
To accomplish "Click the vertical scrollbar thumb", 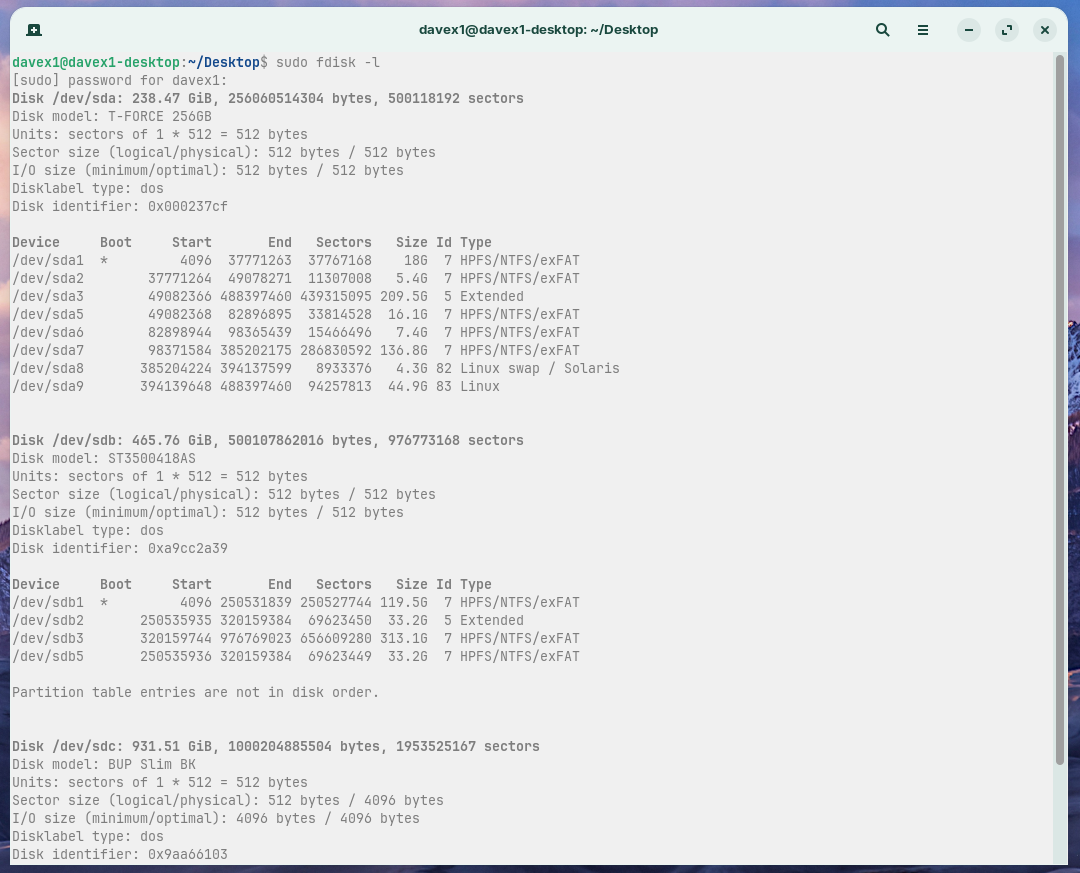I will tap(1059, 410).
